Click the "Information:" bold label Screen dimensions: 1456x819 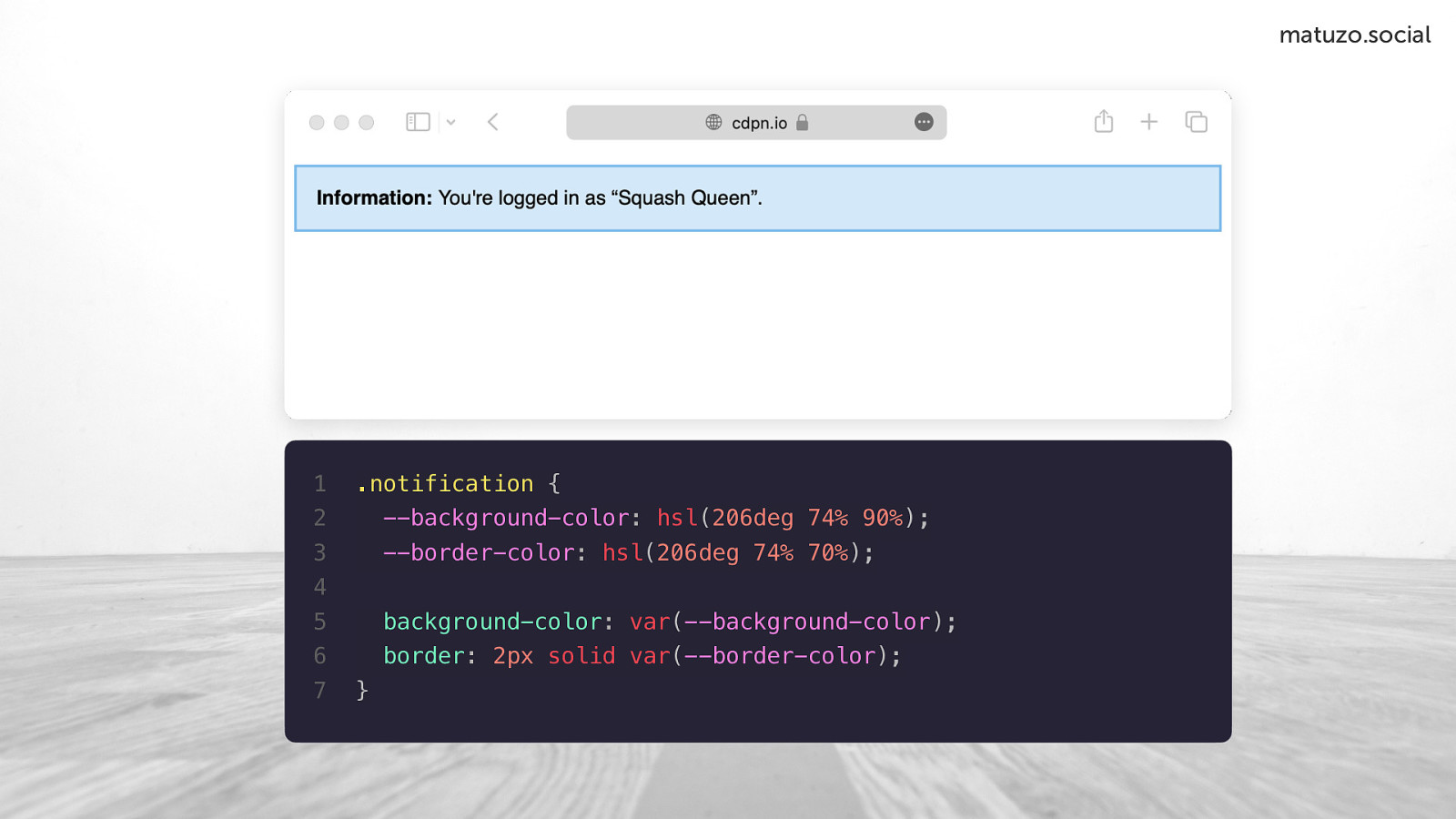tap(374, 197)
